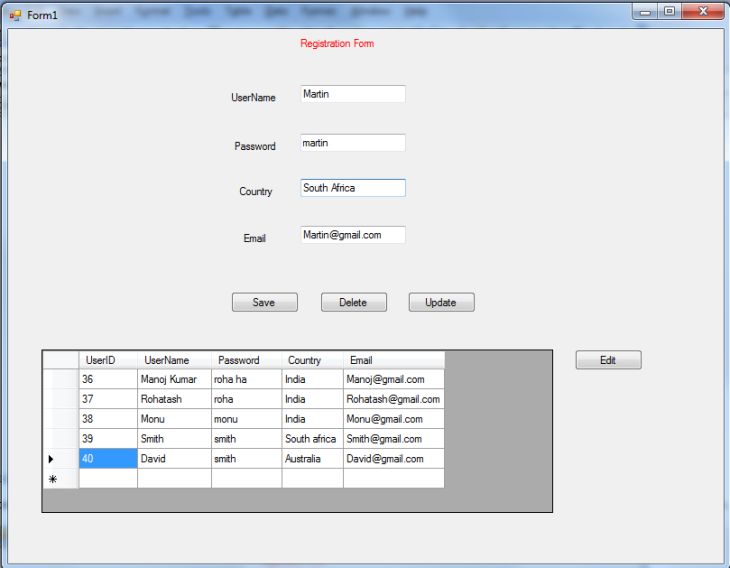
Task: Click the UserName field label
Action: pos(253,98)
